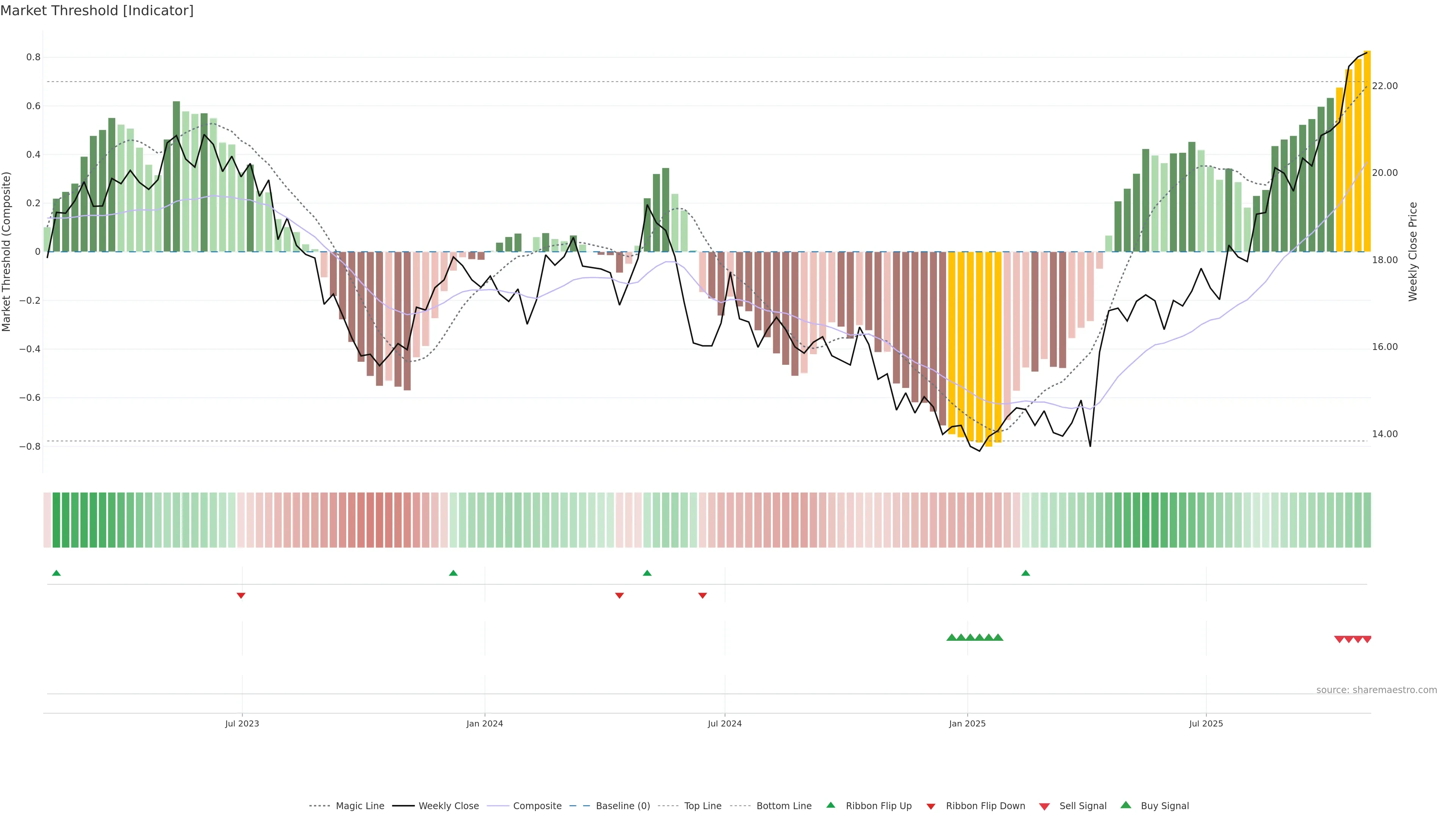Toggle the Weekly Close legend entry
The image size is (1456, 819).
[x=448, y=806]
